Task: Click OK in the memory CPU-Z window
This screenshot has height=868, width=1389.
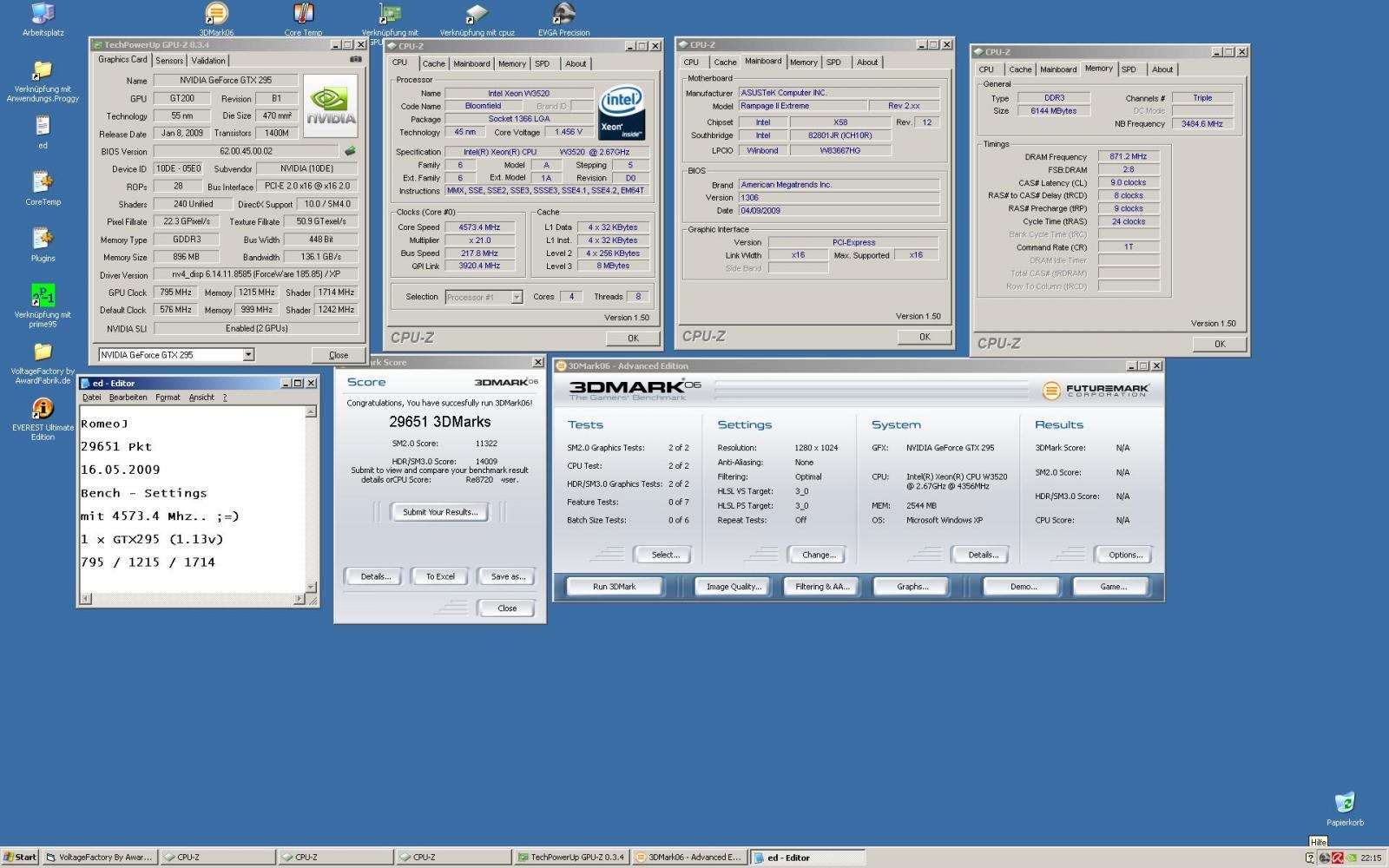Action: pyautogui.click(x=1220, y=344)
